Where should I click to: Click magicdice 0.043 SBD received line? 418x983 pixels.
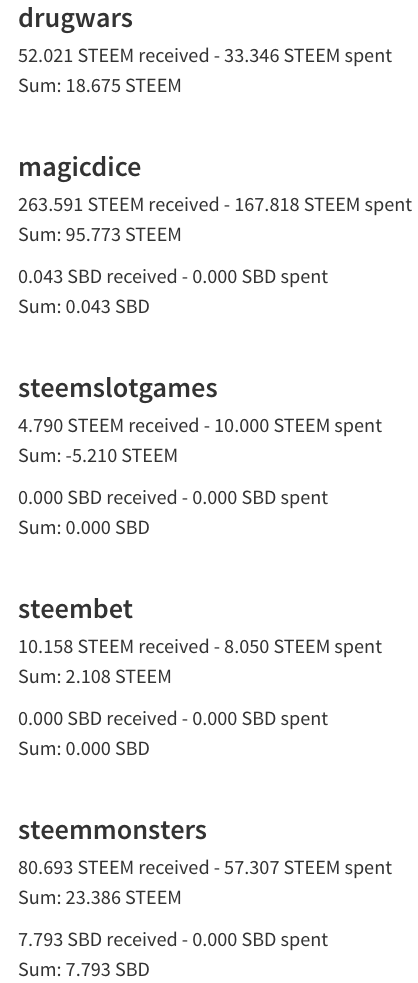pos(173,277)
